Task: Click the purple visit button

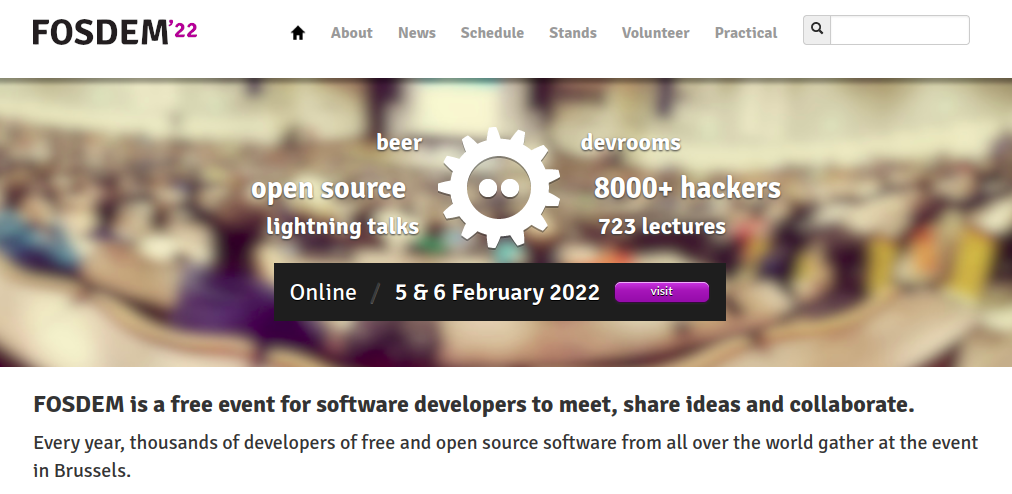Action: [x=662, y=292]
